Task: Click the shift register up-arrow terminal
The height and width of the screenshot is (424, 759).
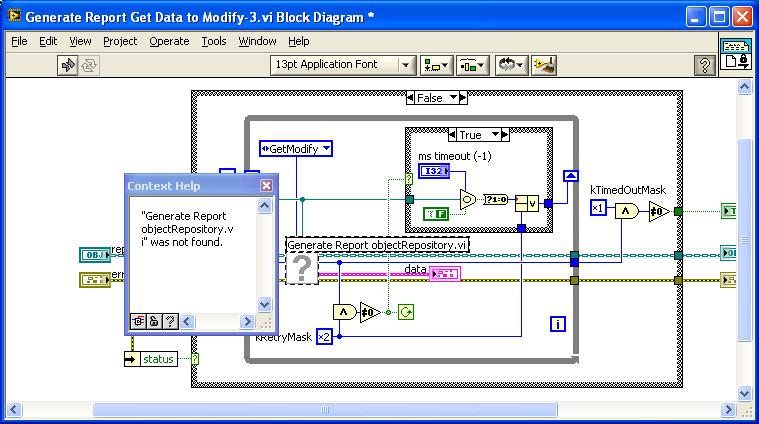Action: click(x=571, y=176)
